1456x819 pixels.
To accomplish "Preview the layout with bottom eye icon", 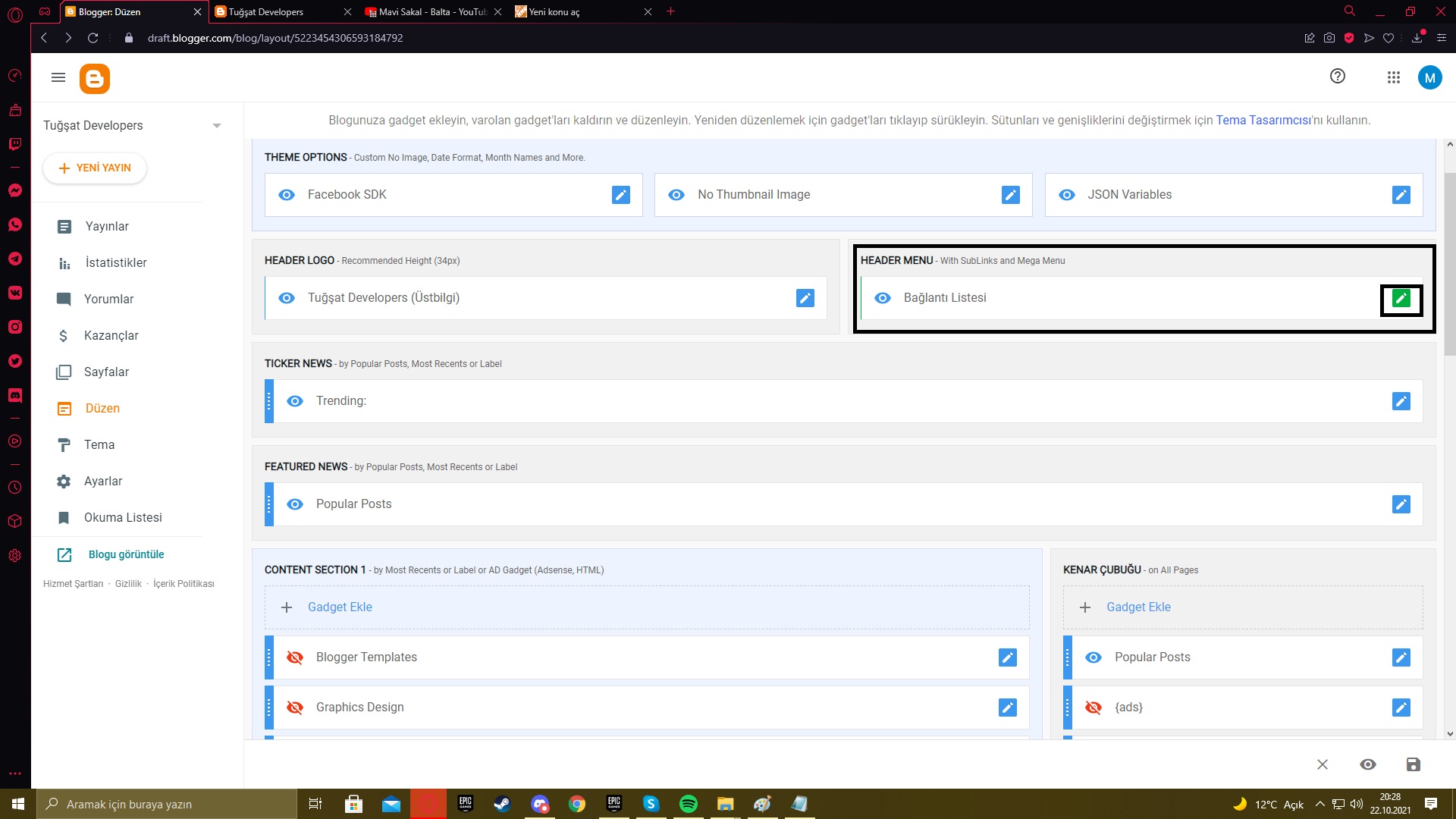I will click(1368, 764).
